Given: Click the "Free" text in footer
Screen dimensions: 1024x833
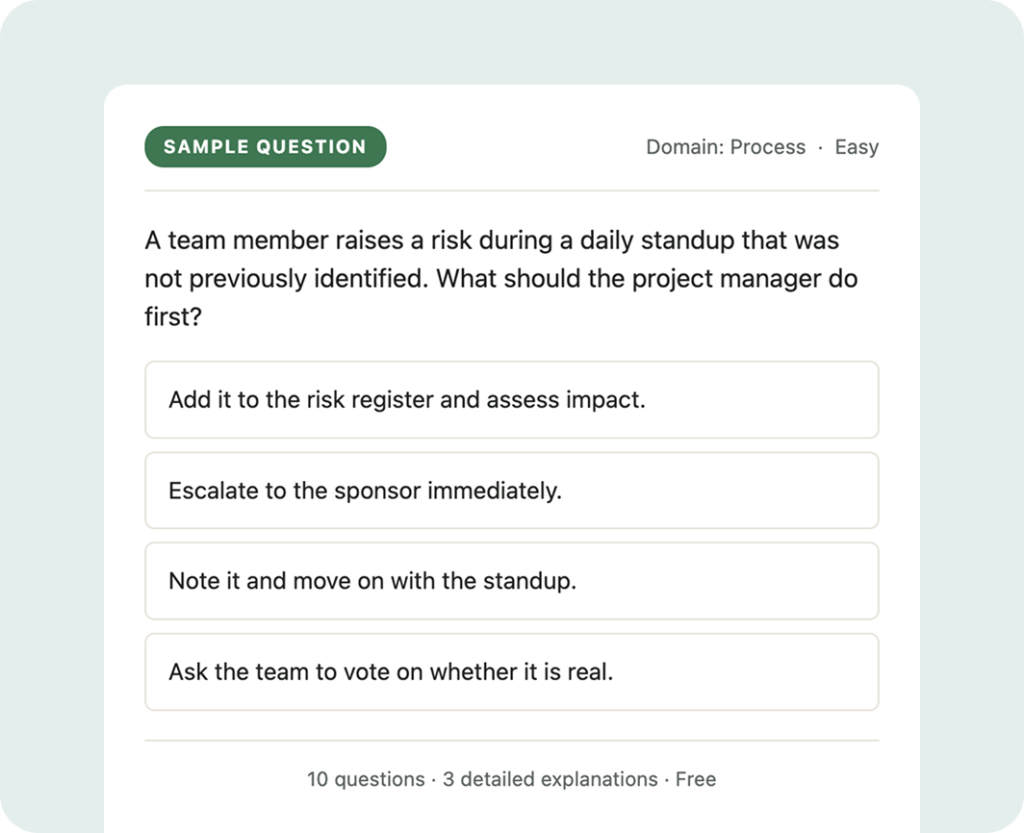Looking at the screenshot, I should click(696, 779).
